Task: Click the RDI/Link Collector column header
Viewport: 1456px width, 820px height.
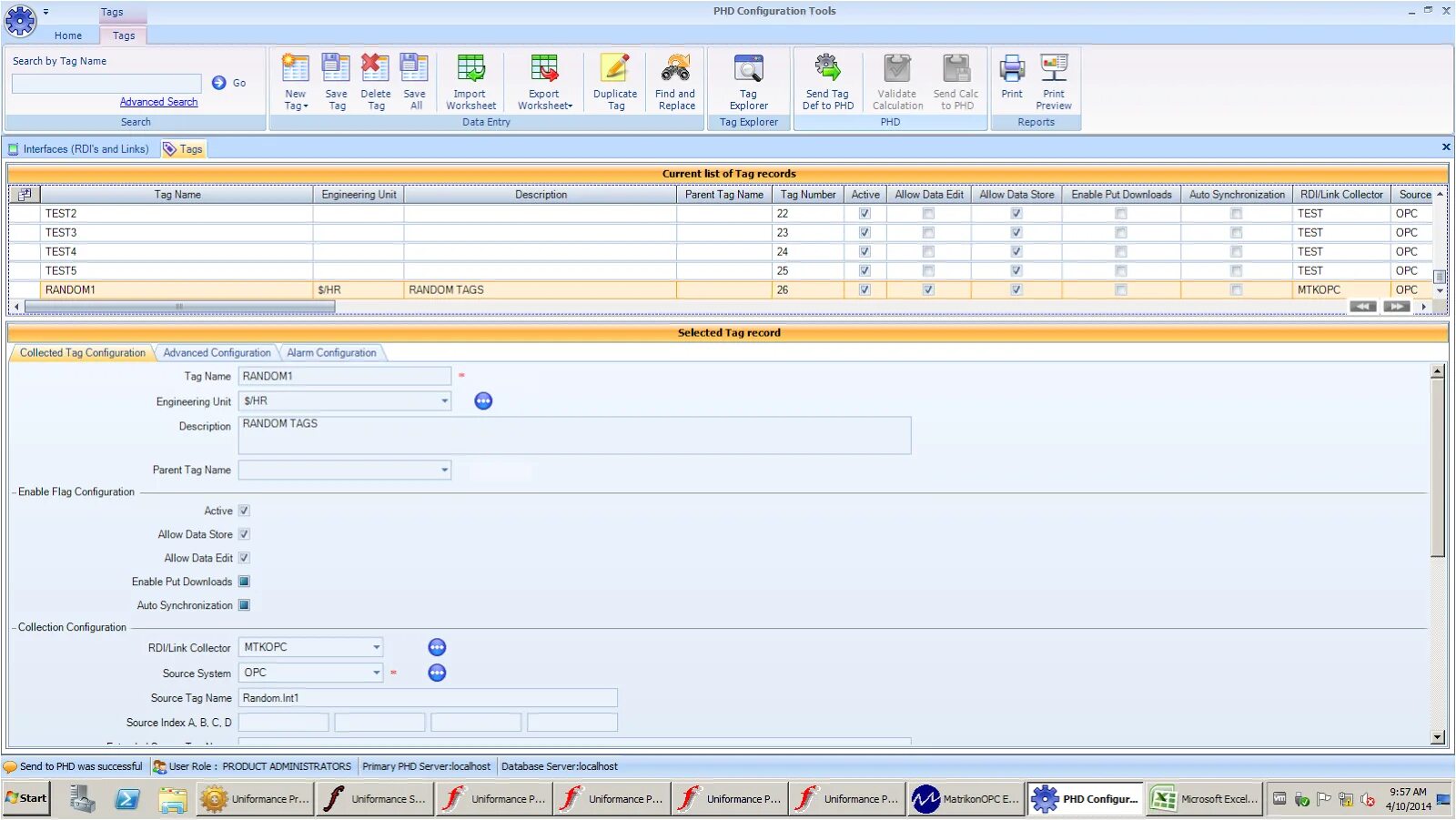Action: tap(1341, 195)
